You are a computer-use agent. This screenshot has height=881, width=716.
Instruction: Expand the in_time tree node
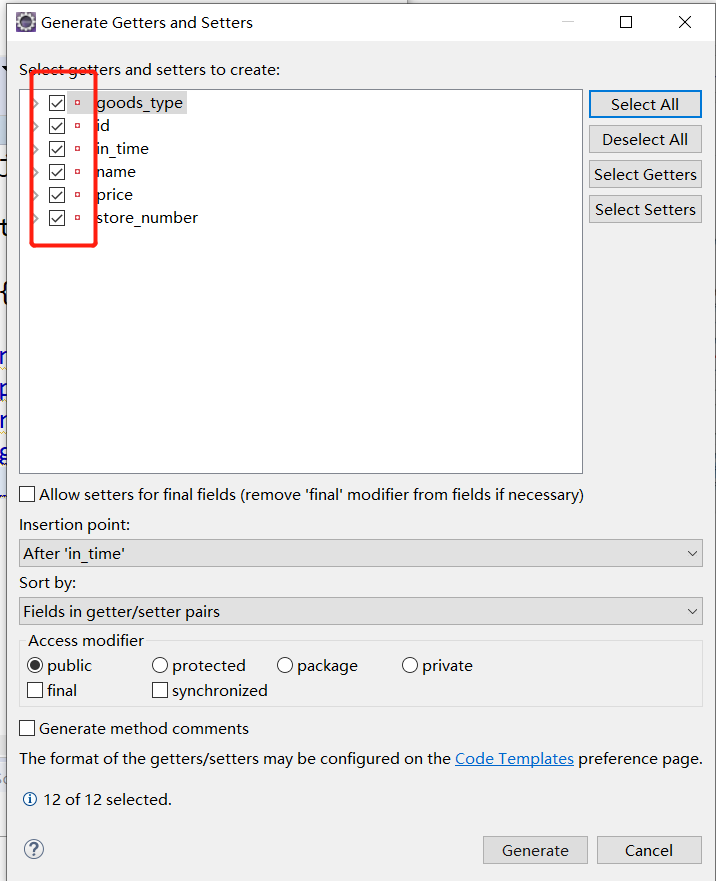[35, 149]
